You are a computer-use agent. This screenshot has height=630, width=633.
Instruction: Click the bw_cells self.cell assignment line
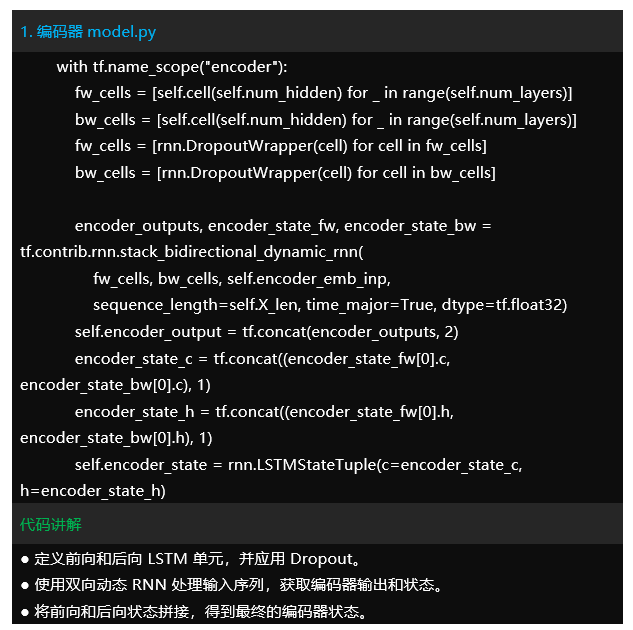click(325, 120)
